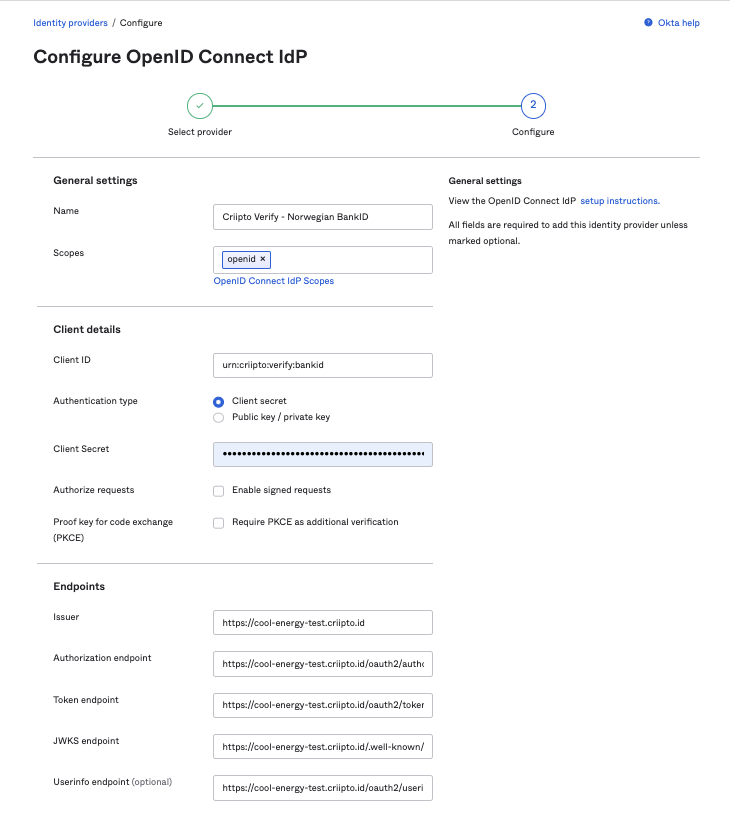Focus the Client ID field
This screenshot has height=818, width=730.
pyautogui.click(x=323, y=365)
